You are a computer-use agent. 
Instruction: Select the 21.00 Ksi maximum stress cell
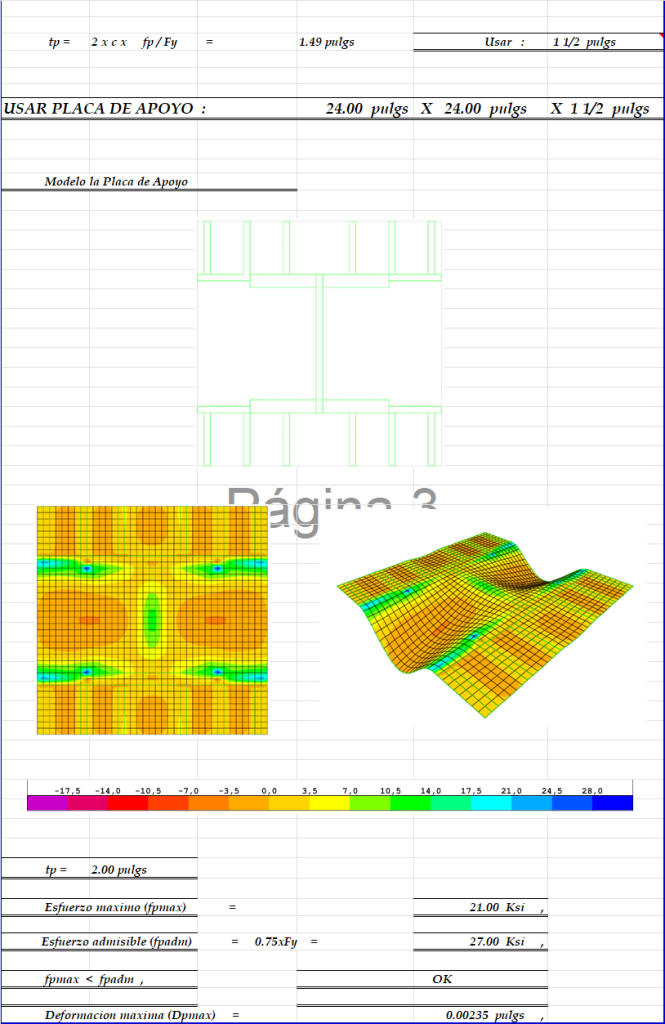click(x=481, y=907)
